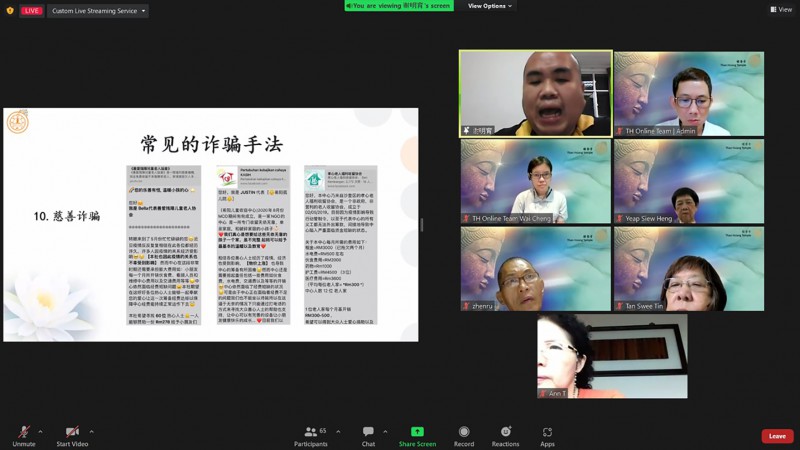The image size is (800, 450).
Task: Open the Chat panel
Action: (368, 435)
